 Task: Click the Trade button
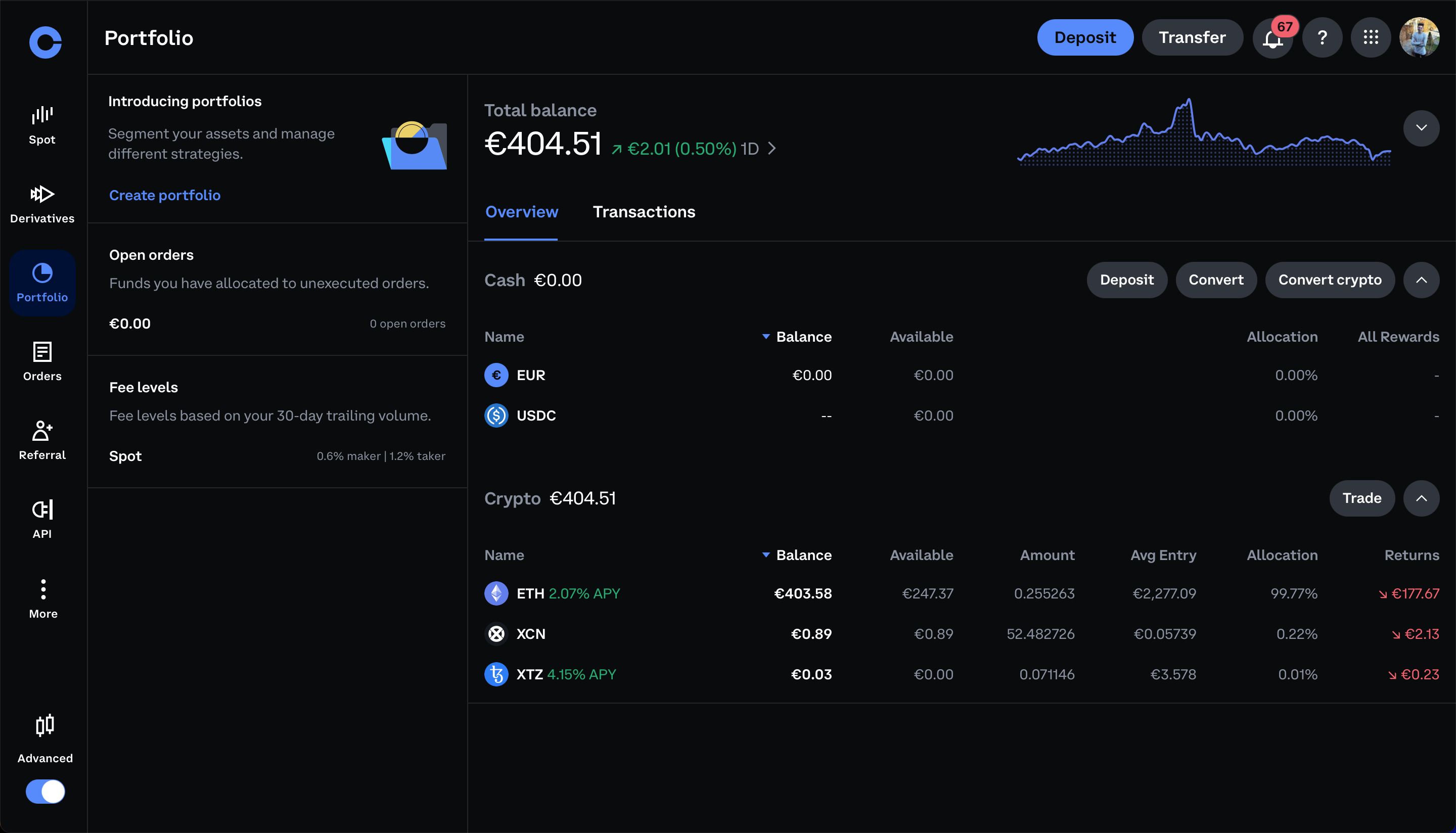pos(1361,498)
